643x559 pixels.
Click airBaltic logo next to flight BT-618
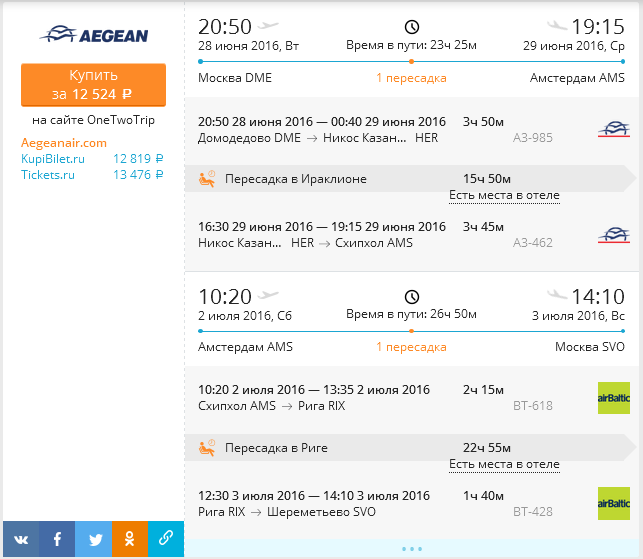click(613, 398)
